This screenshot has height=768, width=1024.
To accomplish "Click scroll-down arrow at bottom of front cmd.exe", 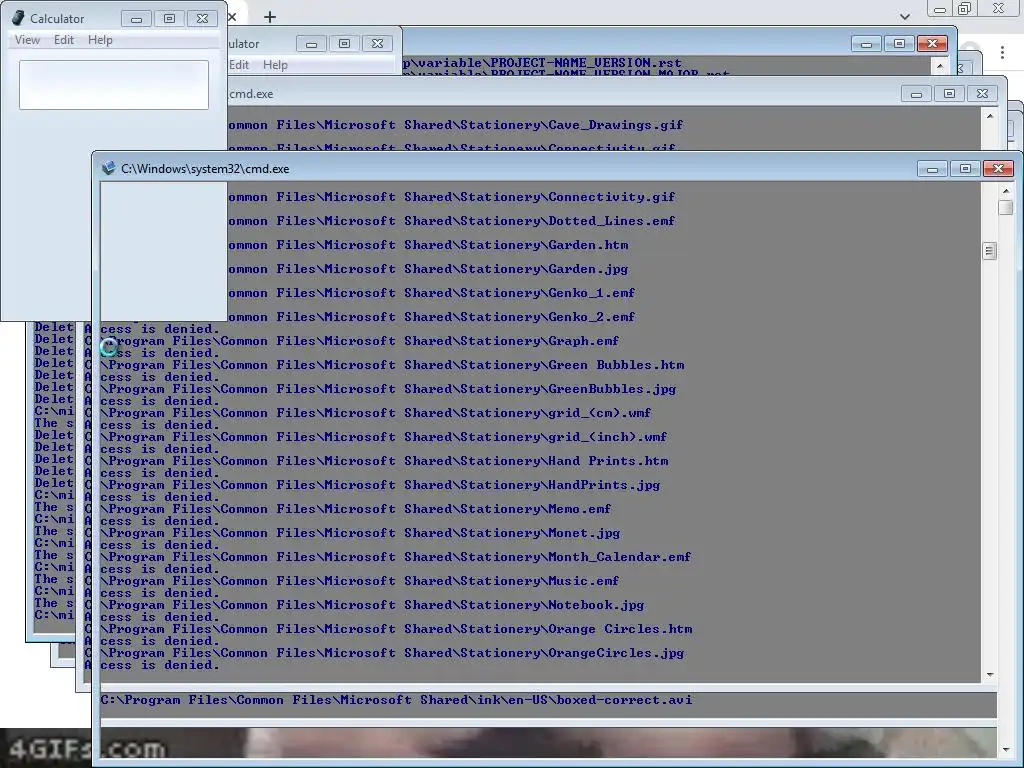I will 1006,750.
